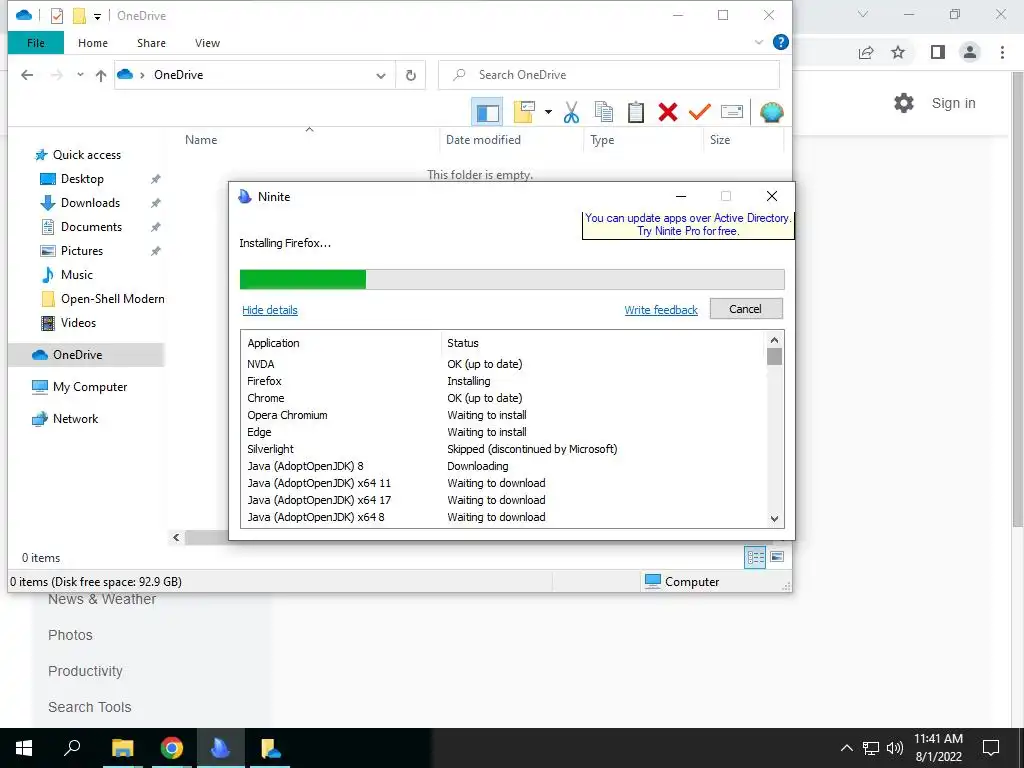Select My Computer in navigation pane

coord(89,387)
